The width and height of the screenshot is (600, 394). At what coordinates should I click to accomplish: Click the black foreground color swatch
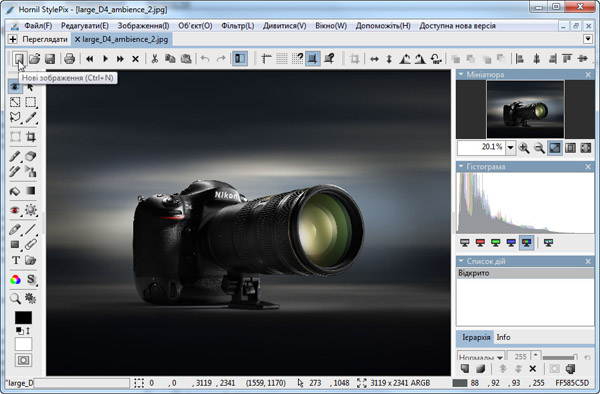point(23,317)
